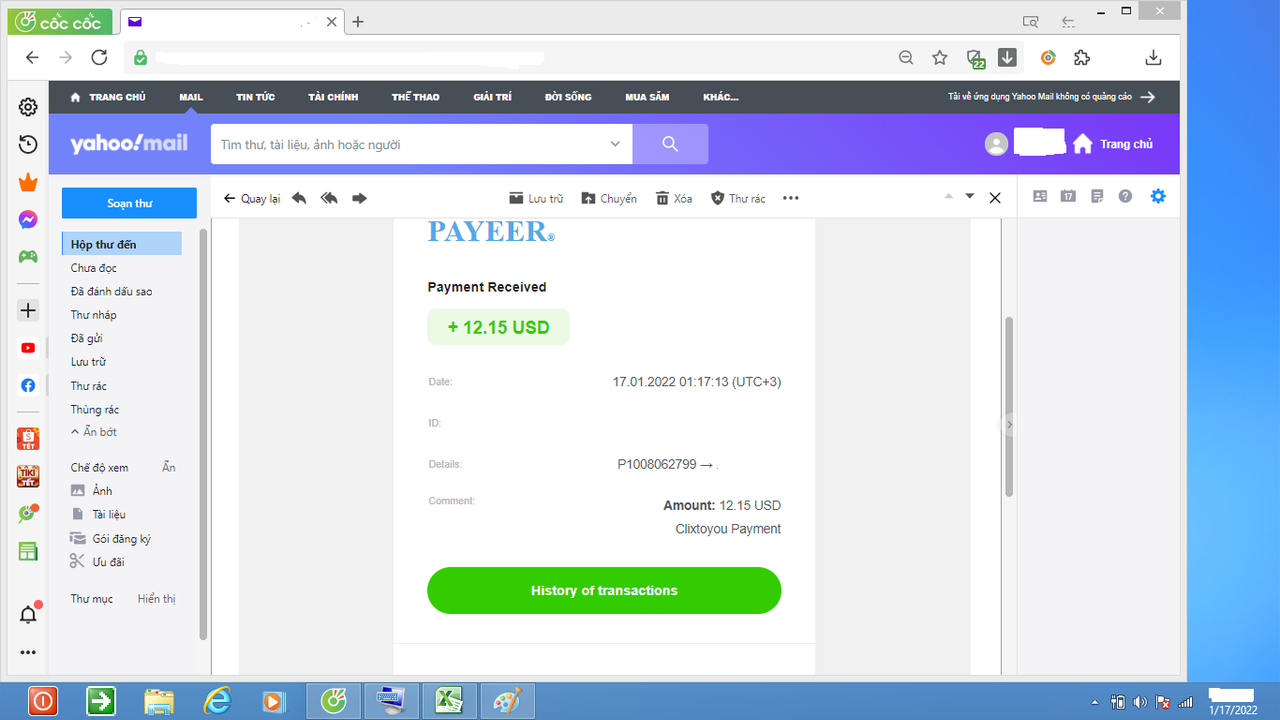Open GIẢI TRÍ in Yahoo top bar
This screenshot has width=1280, height=720.
(x=492, y=97)
